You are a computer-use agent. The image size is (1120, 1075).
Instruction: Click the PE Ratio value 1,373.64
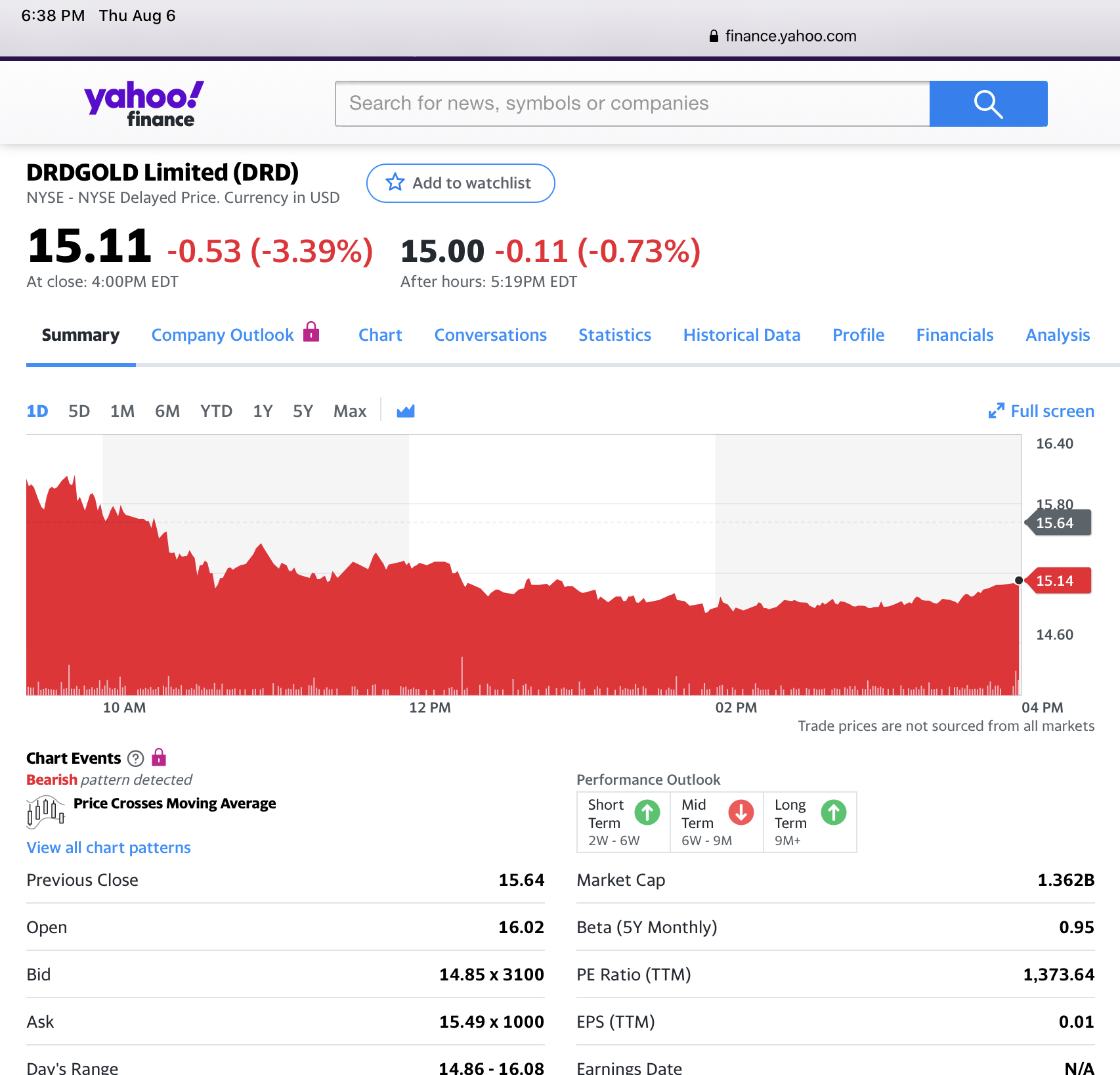(x=1059, y=975)
